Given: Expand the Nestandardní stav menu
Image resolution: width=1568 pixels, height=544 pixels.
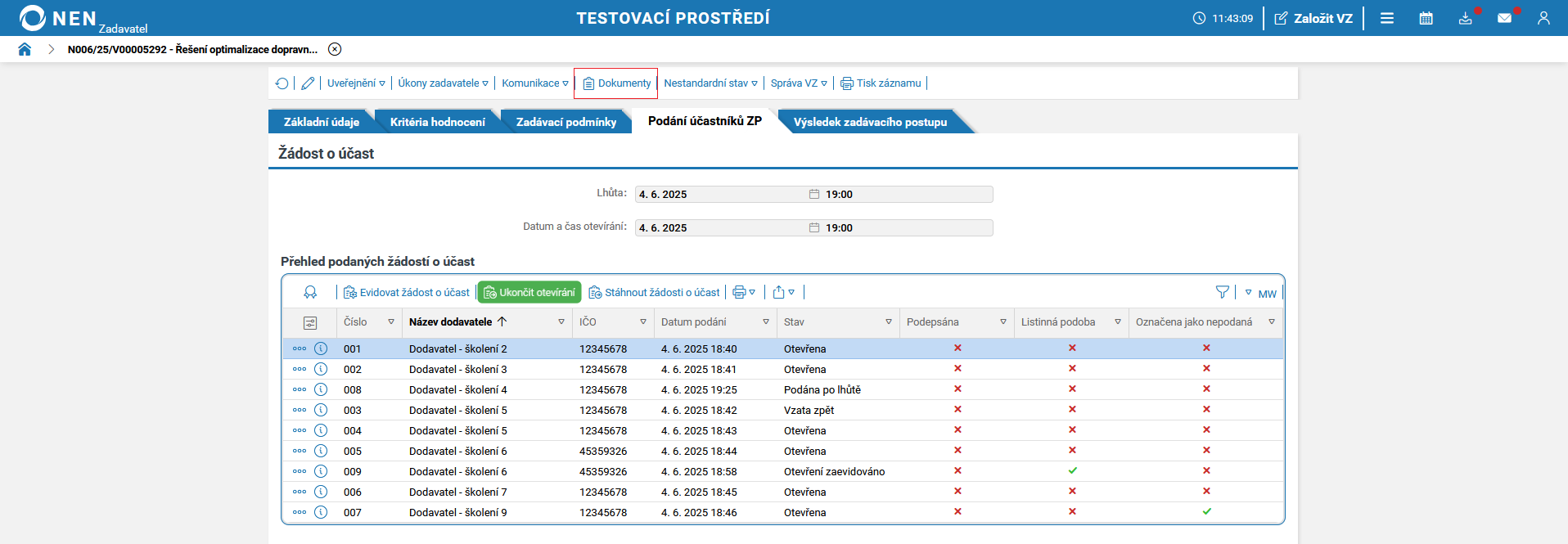Looking at the screenshot, I should (710, 83).
